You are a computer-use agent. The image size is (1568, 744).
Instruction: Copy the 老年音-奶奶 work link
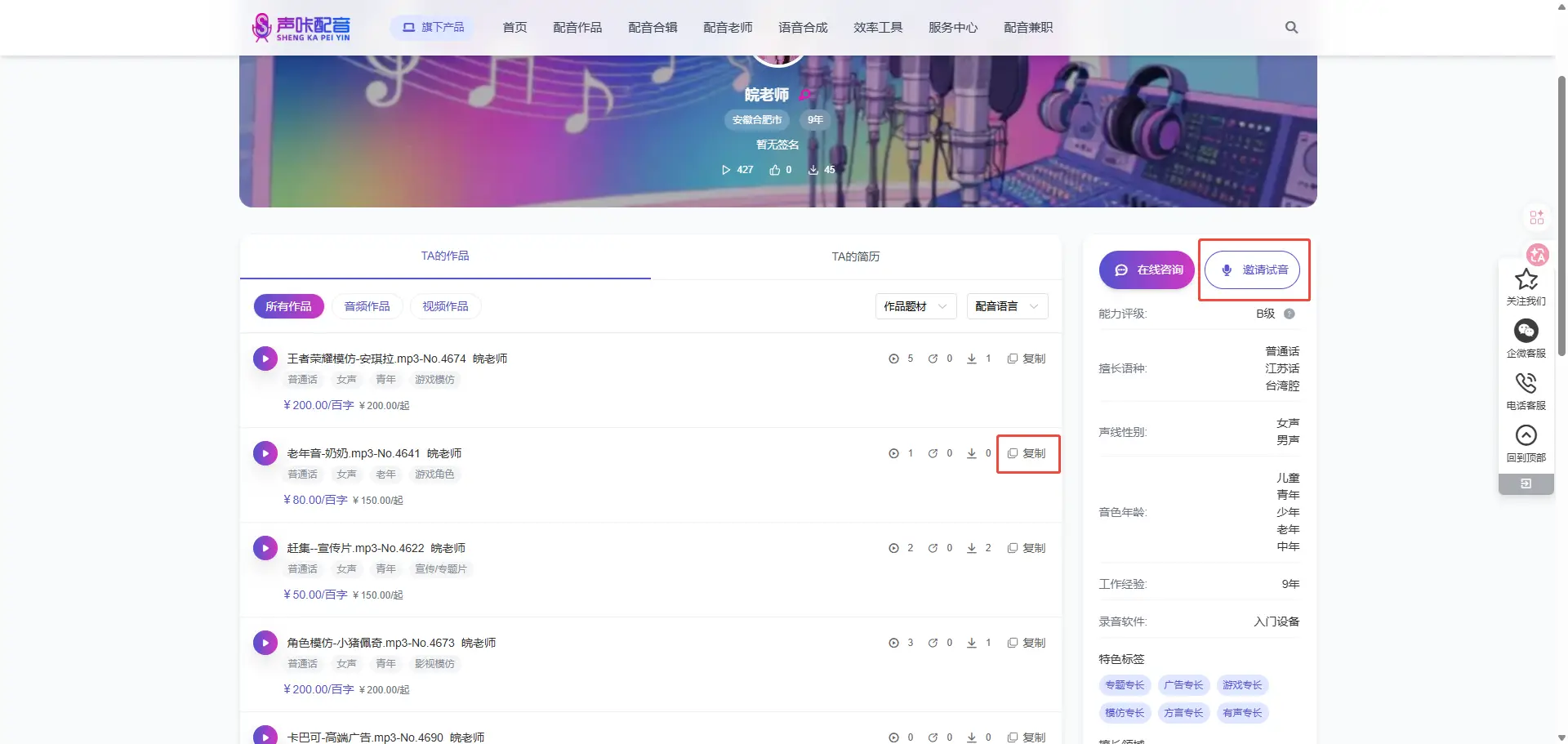point(1027,453)
